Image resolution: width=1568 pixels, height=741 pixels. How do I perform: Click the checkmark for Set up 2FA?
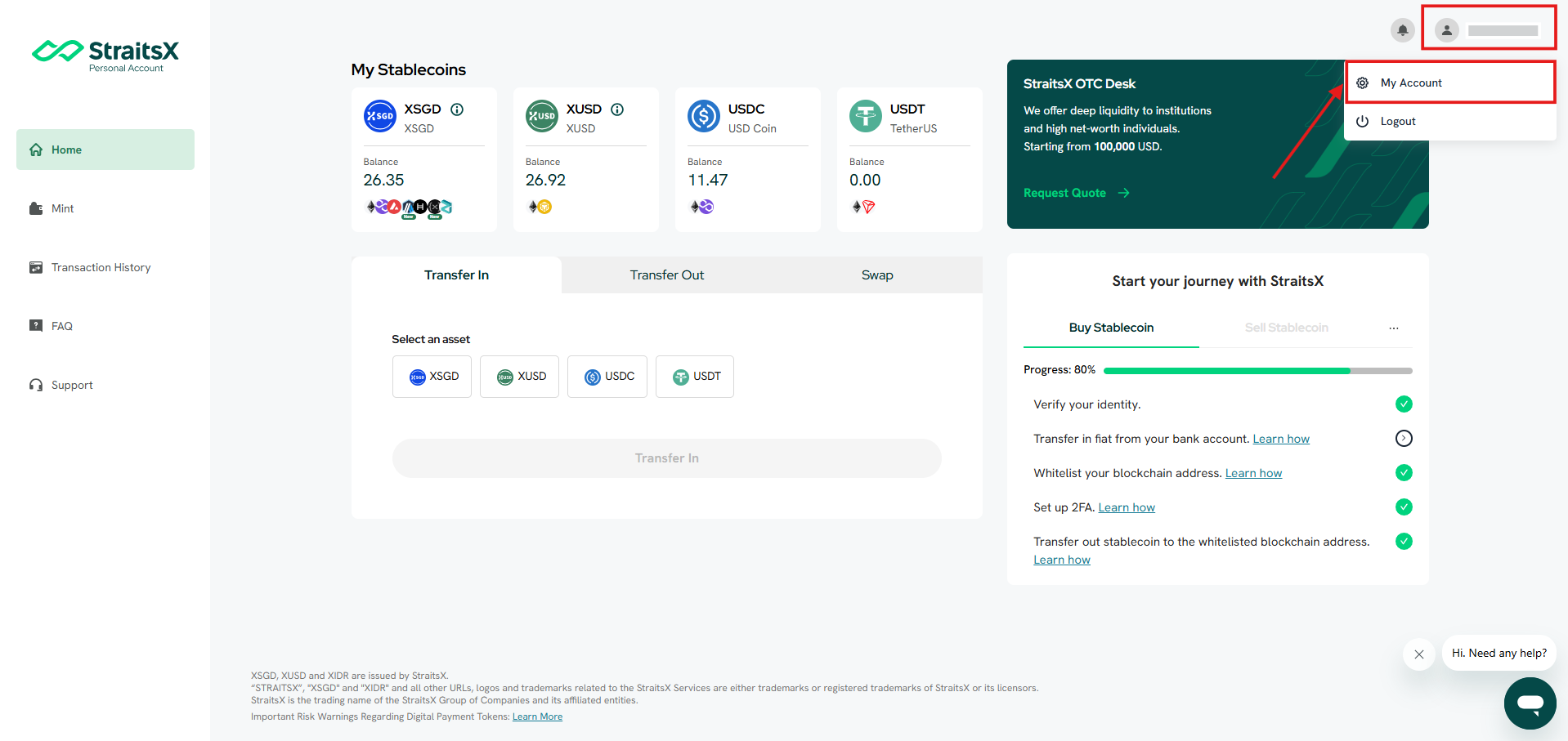(x=1404, y=507)
